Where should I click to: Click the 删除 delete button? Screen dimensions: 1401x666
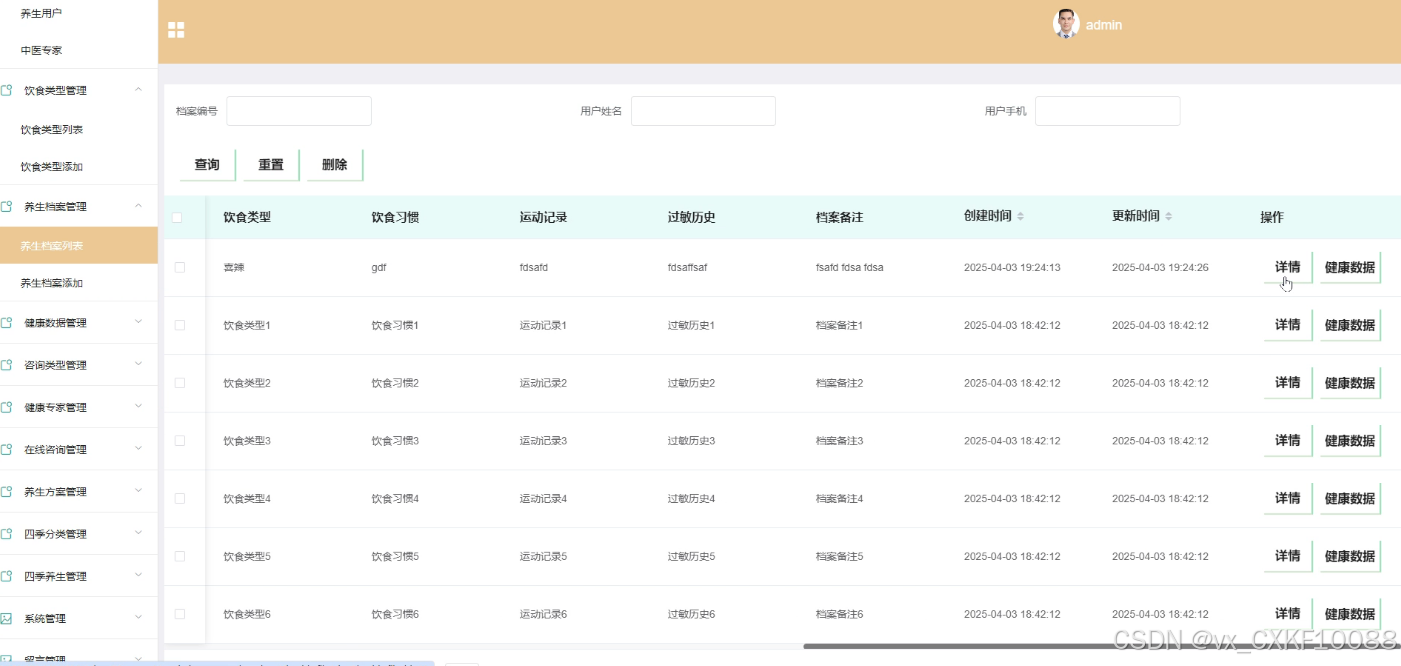coord(335,165)
